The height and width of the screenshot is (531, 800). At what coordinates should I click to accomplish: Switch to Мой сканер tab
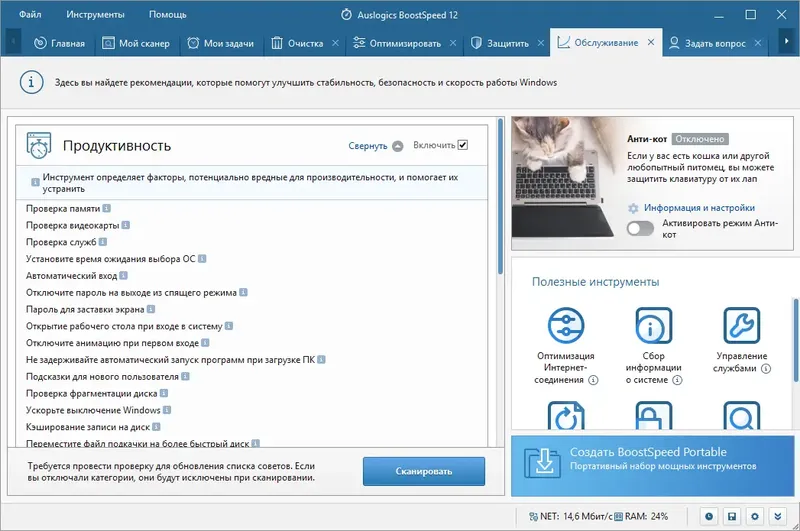[x=136, y=43]
